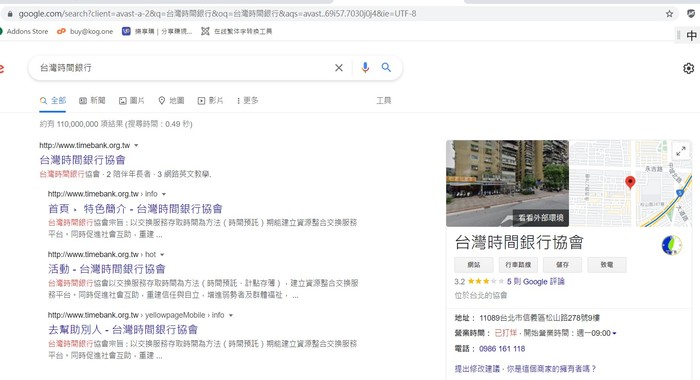
Task: Open the Avast shield extension icon
Action: coord(691,14)
